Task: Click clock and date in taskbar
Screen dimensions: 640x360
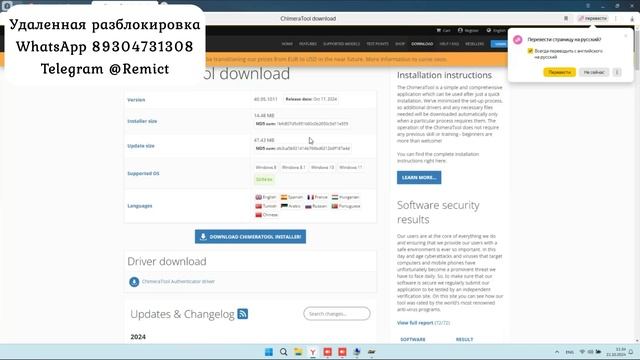Action: pyautogui.click(x=616, y=352)
